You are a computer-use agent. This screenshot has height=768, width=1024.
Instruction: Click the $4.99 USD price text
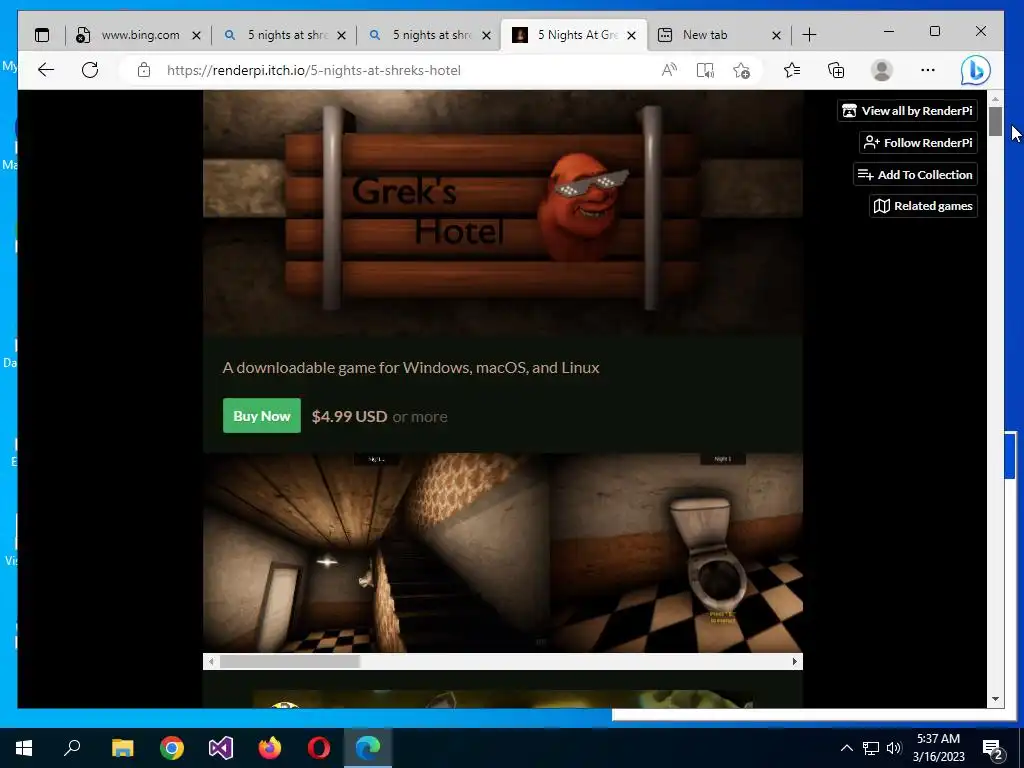pos(349,416)
